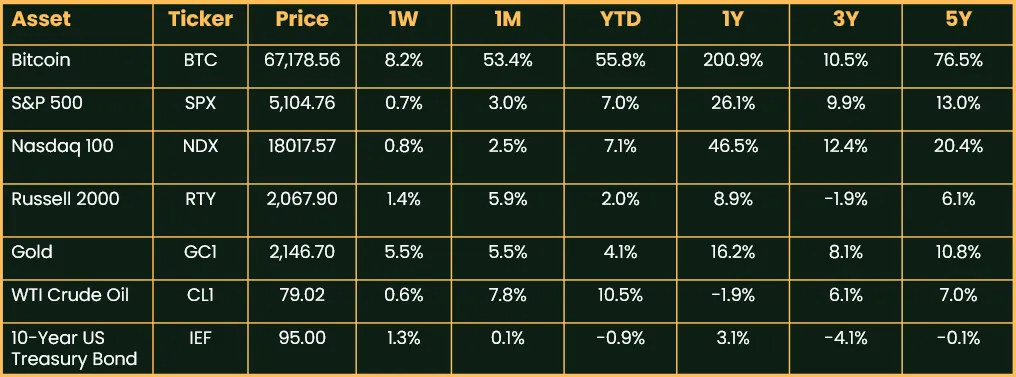
Task: Click the Nasdaq 100 asset name
Action: click(62, 146)
